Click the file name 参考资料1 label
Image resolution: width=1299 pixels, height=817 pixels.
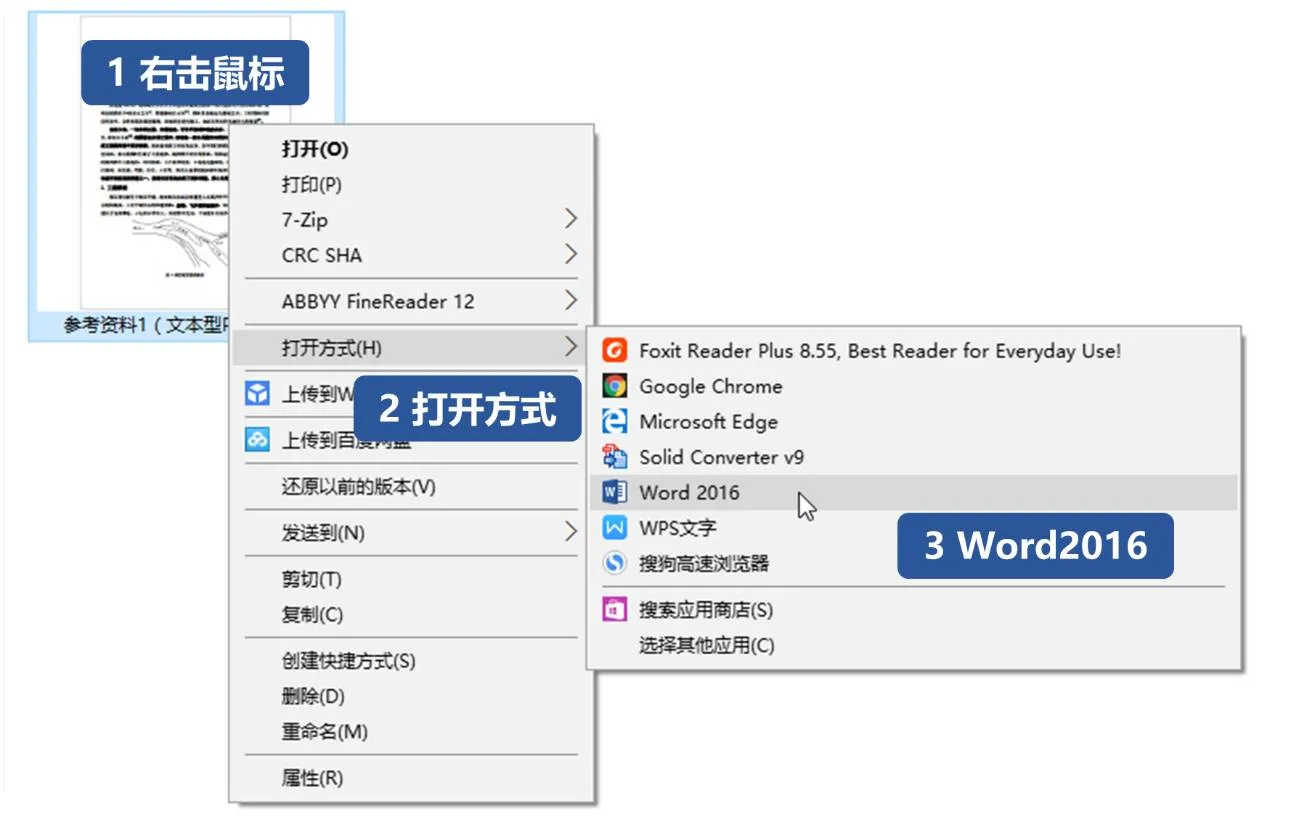(148, 326)
